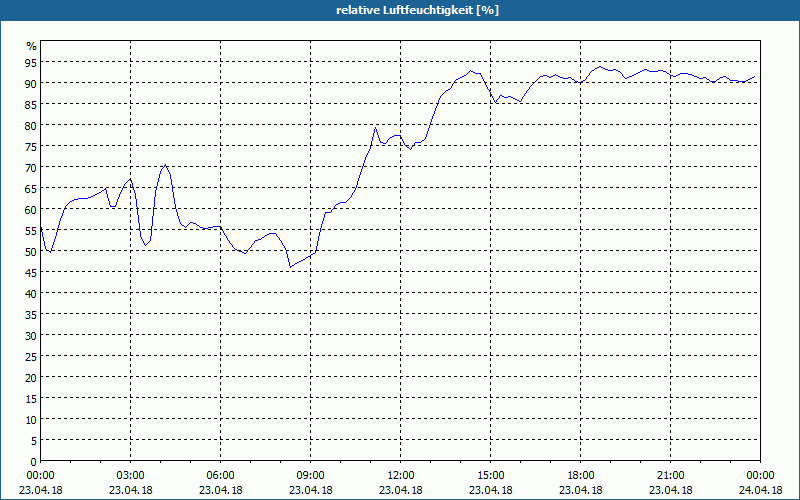Click the y-axis value '20'
Image resolution: width=800 pixels, height=500 pixels.
coord(31,378)
